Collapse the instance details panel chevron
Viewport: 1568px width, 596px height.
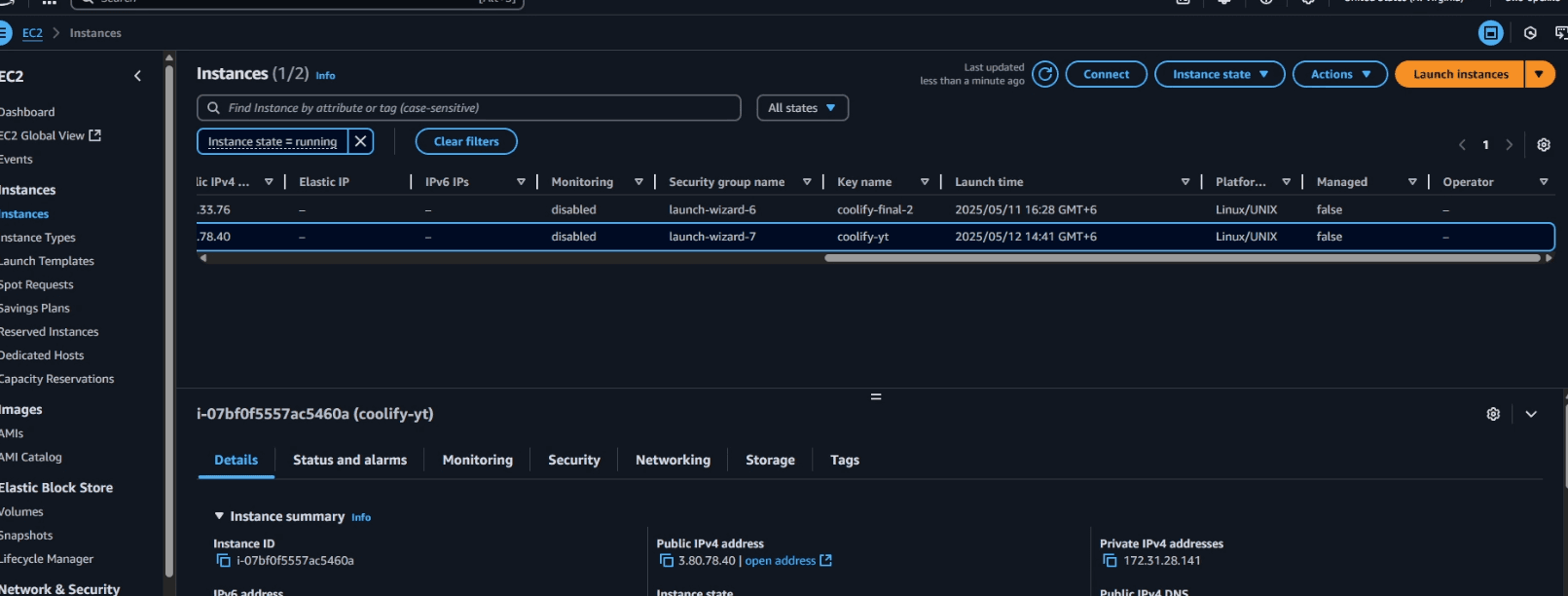coord(1531,414)
